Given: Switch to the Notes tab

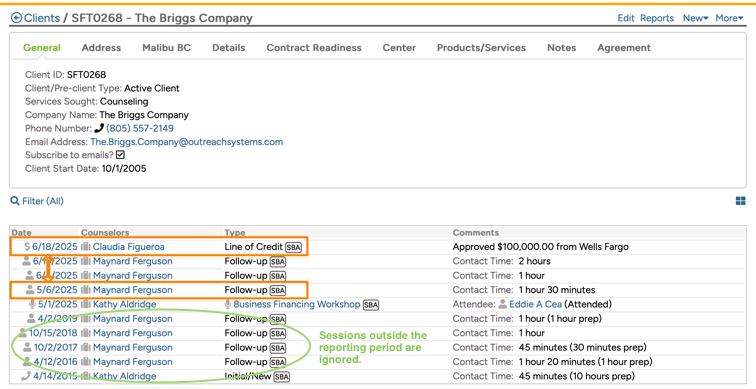Looking at the screenshot, I should [x=562, y=48].
